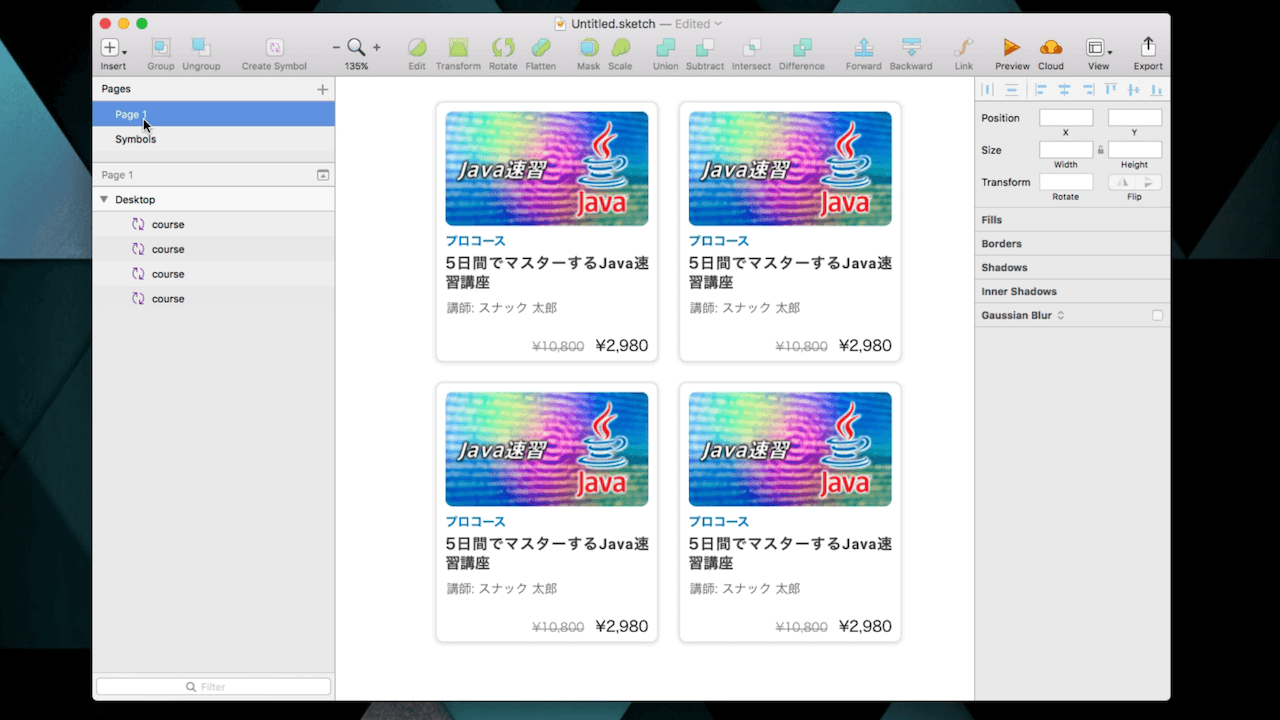Add a new page with plus button
Screen dimensions: 1280x720
coord(322,89)
